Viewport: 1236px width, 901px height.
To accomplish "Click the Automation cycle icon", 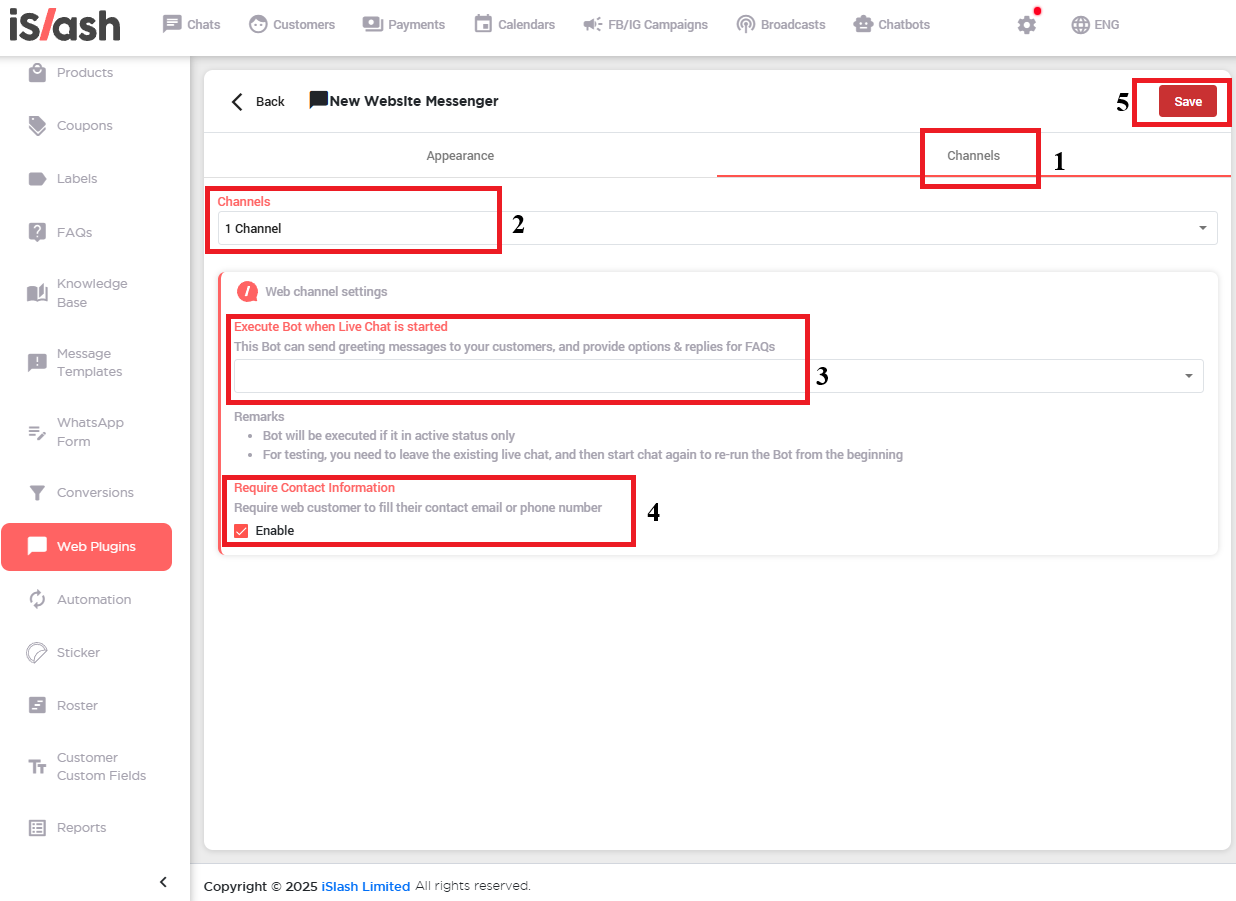I will [x=37, y=599].
